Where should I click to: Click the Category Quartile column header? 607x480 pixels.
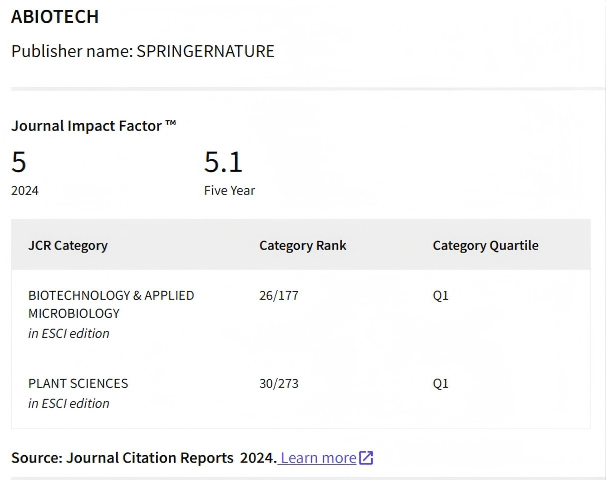(x=485, y=245)
